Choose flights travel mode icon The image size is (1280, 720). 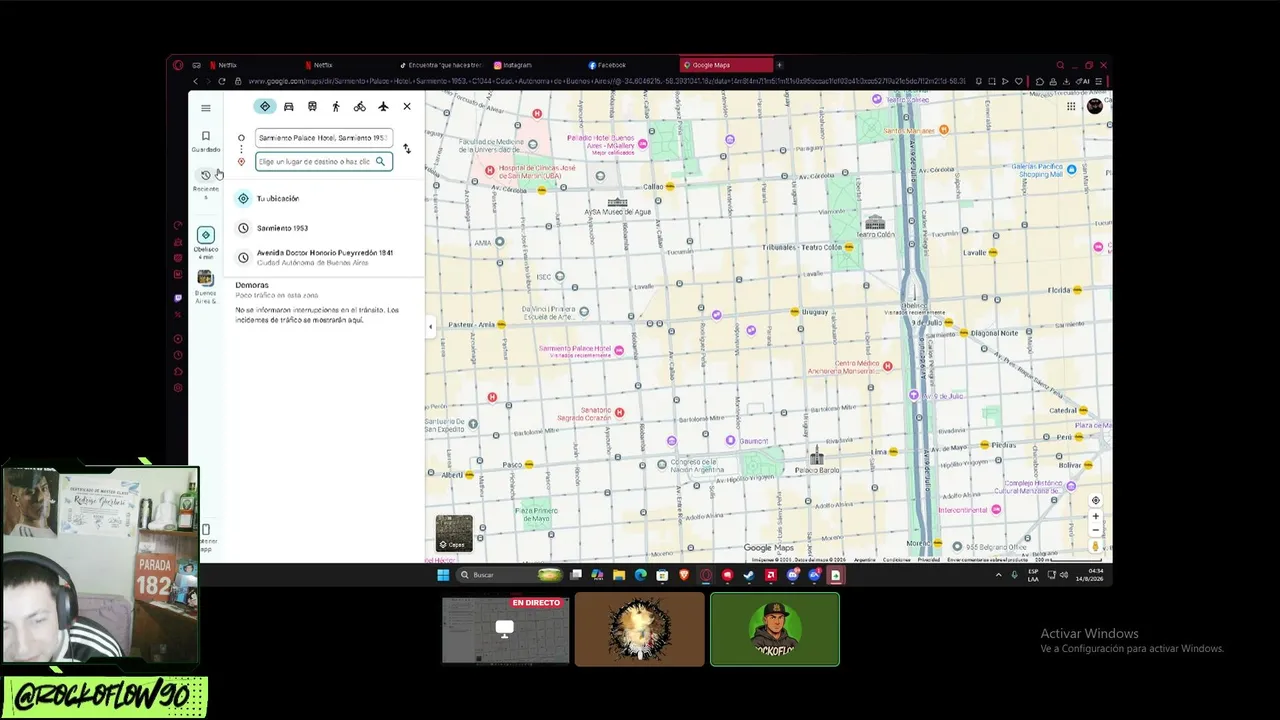(383, 107)
